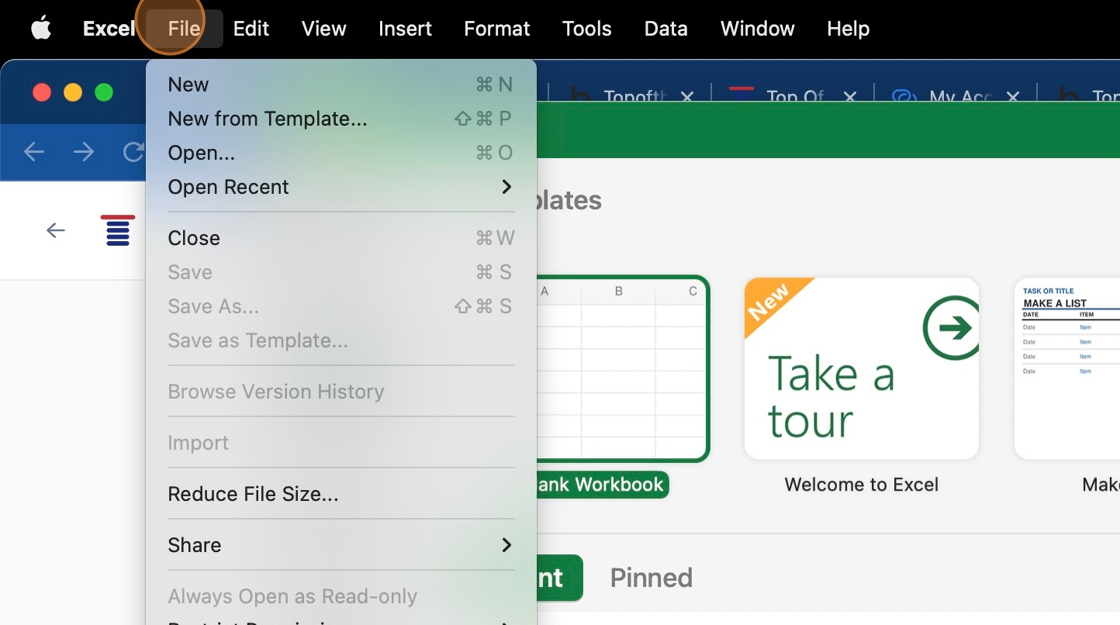Open the Insert menu
The width and height of the screenshot is (1120, 625).
[x=405, y=29]
